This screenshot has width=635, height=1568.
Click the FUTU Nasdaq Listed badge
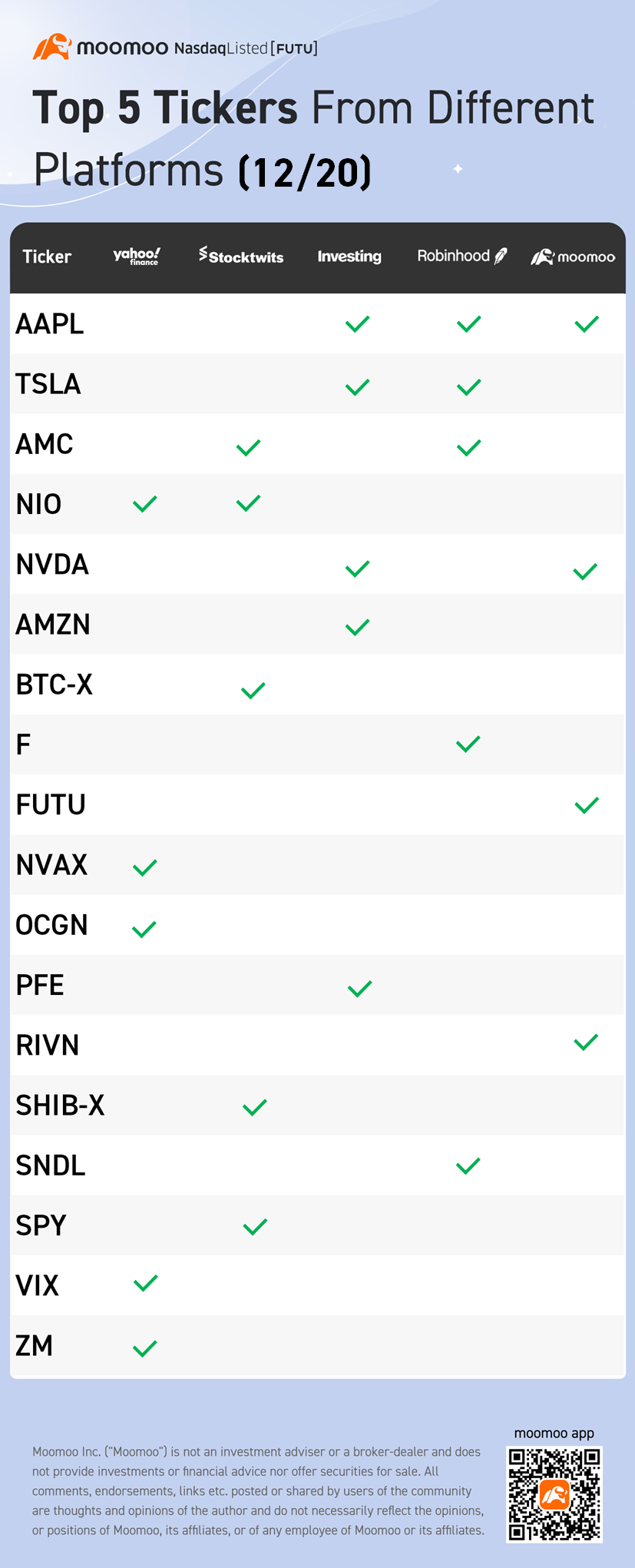[246, 48]
